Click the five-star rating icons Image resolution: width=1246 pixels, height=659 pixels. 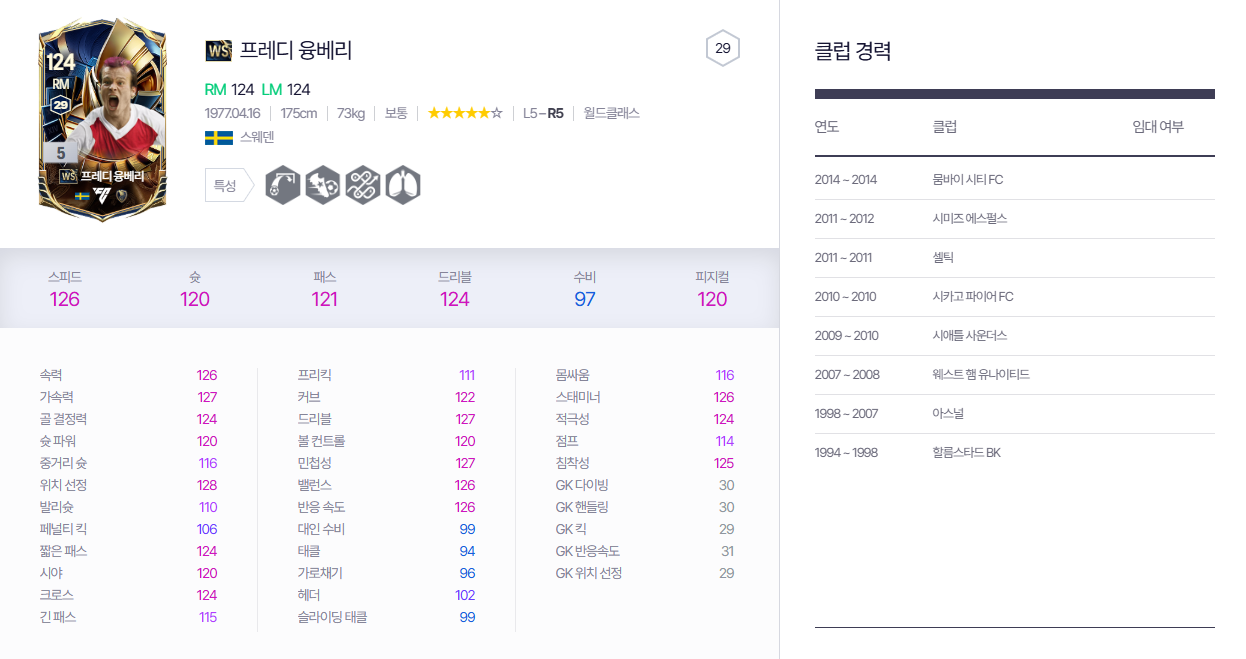pos(465,113)
